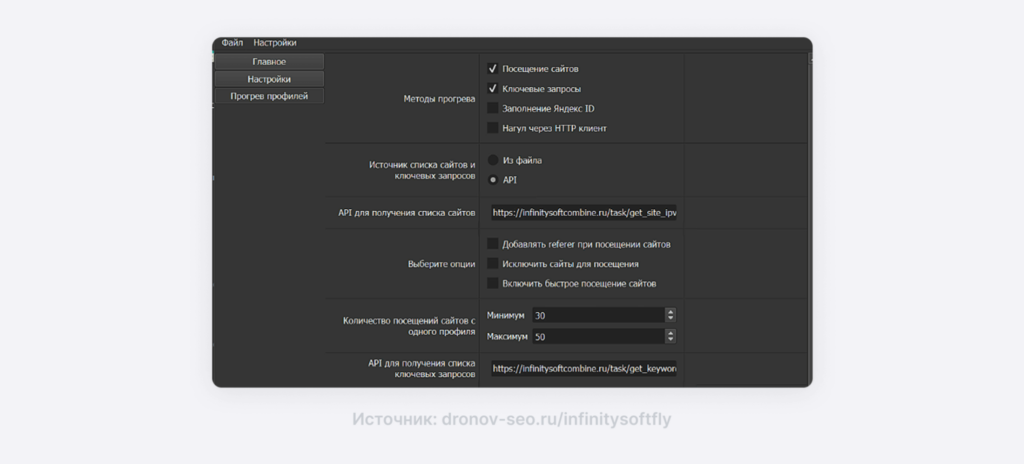This screenshot has height=464, width=1024.
Task: Go to the Главное sidebar section
Action: (269, 62)
